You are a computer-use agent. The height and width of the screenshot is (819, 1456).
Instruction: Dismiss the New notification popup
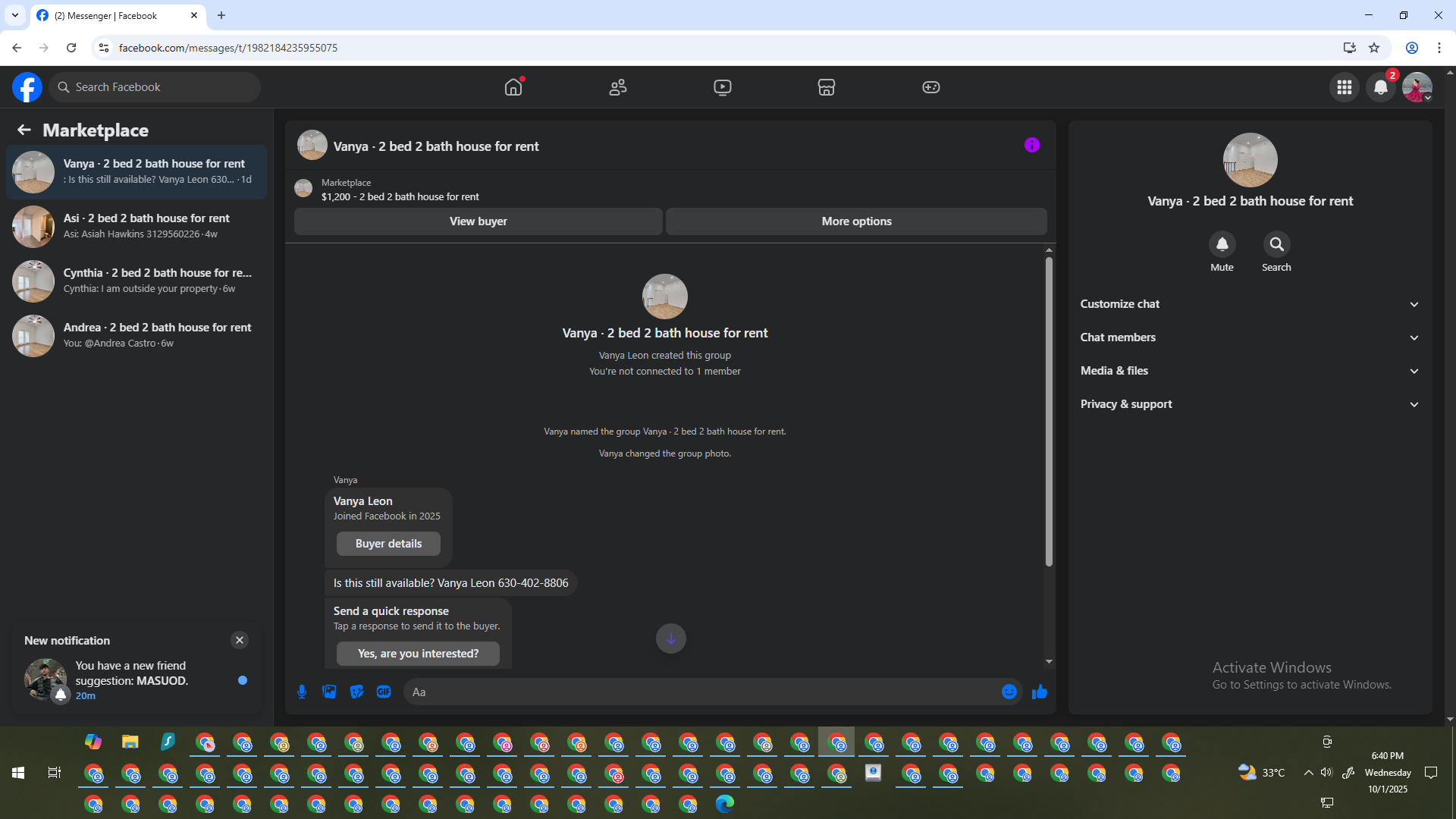pos(240,640)
